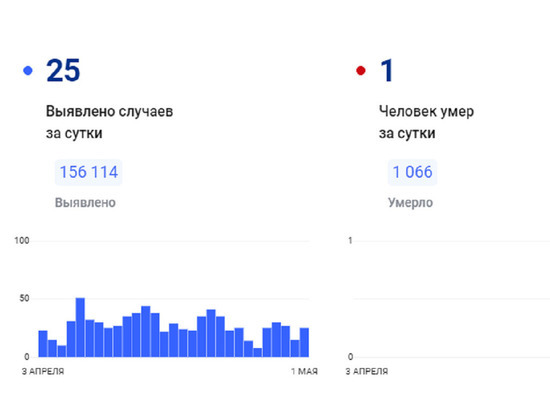Viewport: 550px width, 412px height.
Task: Click the 50 axis label in cases chart
Action: tap(24, 298)
